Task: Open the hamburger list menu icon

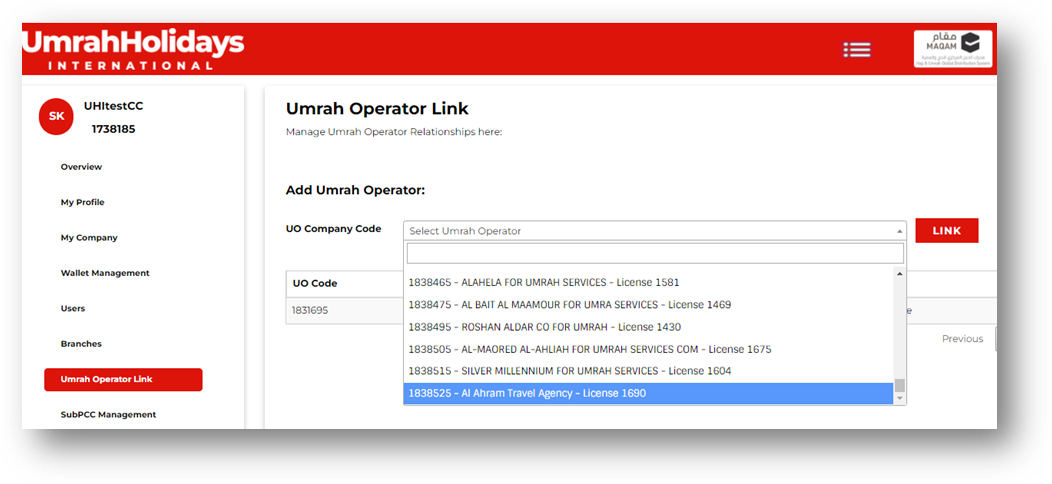Action: click(857, 49)
